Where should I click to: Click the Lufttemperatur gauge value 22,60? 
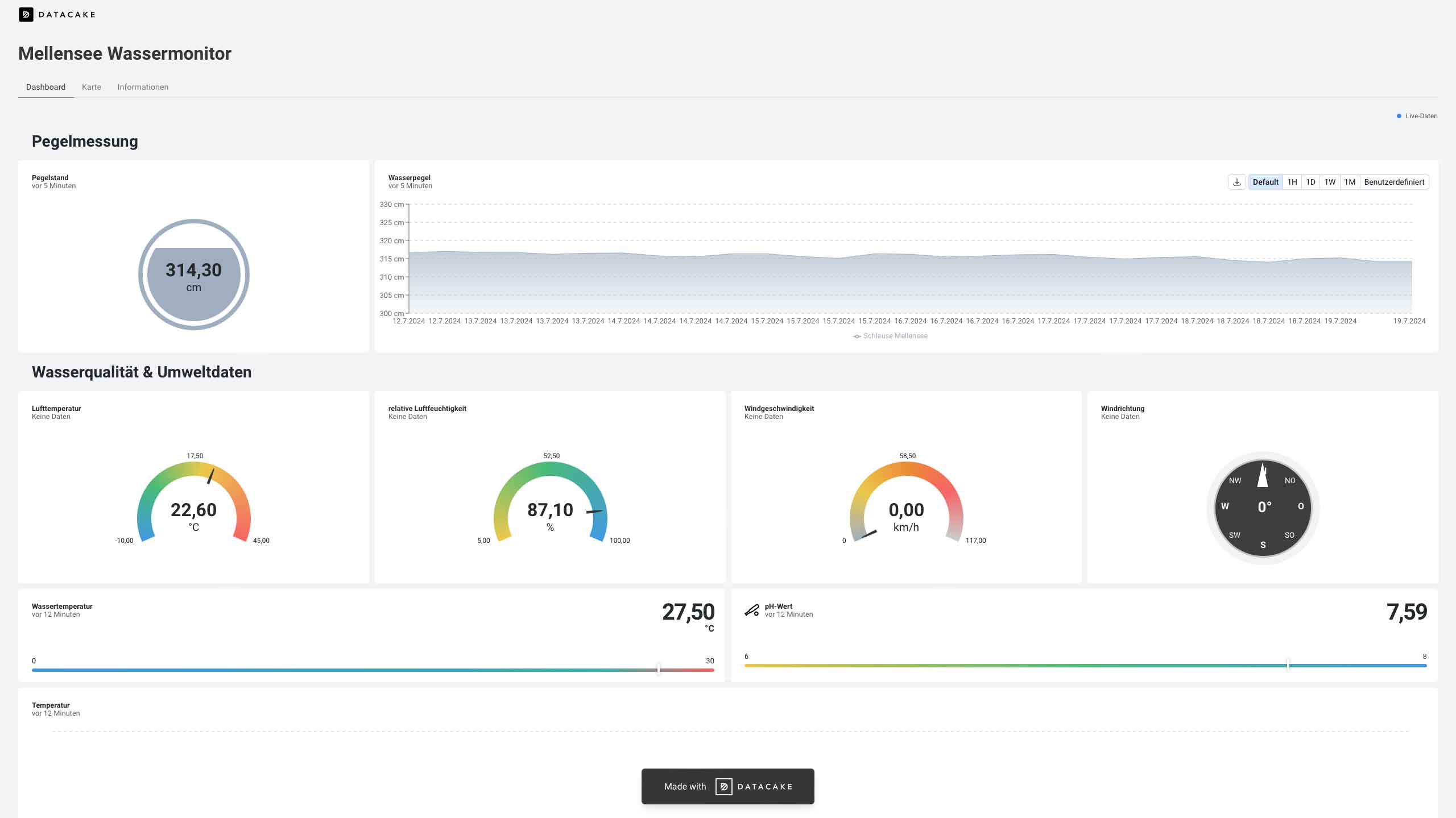pyautogui.click(x=193, y=510)
